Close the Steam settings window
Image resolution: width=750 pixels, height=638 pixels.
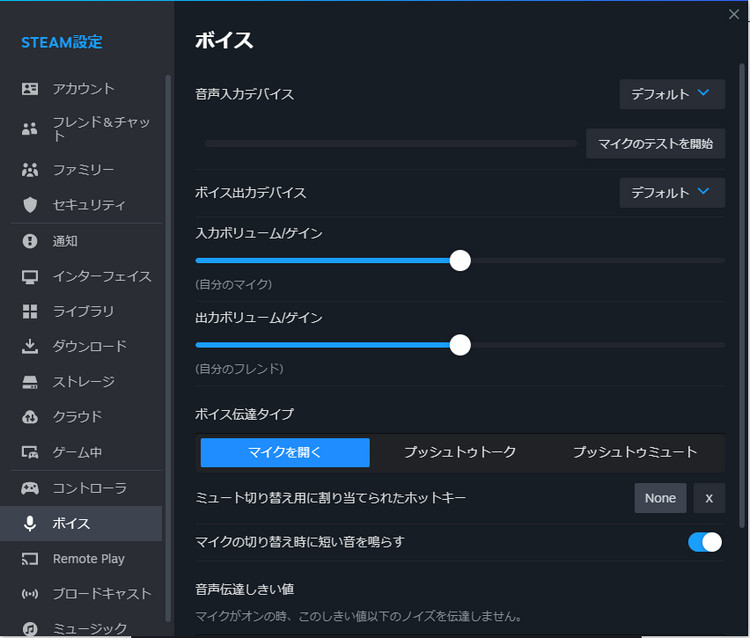tap(734, 14)
